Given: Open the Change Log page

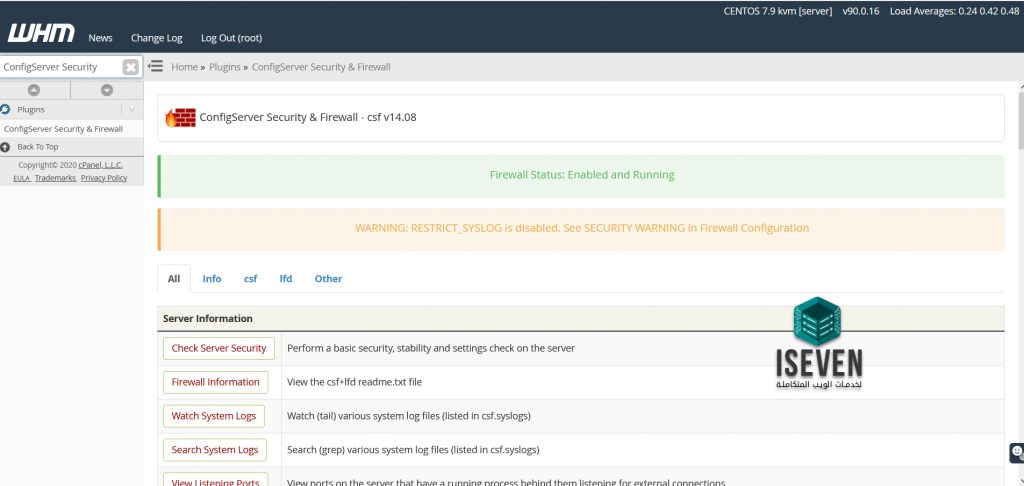Looking at the screenshot, I should [x=157, y=38].
